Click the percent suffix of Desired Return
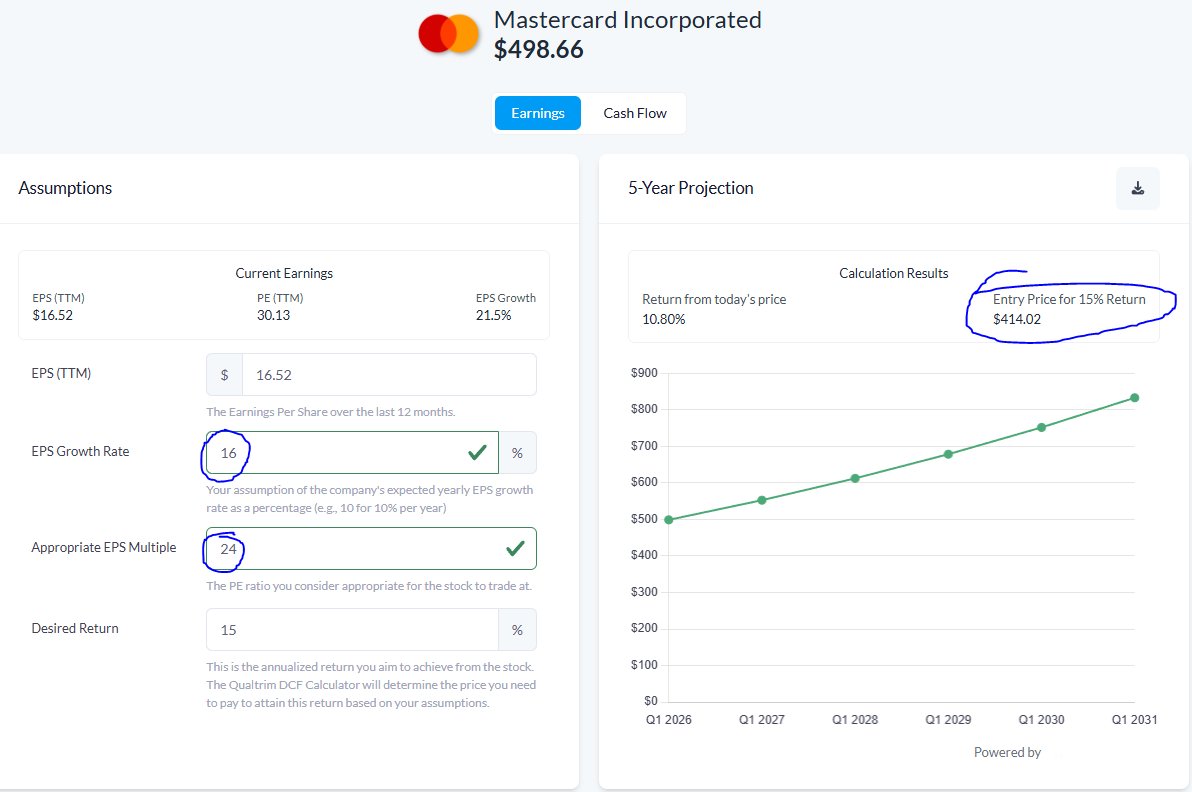 pyautogui.click(x=517, y=629)
